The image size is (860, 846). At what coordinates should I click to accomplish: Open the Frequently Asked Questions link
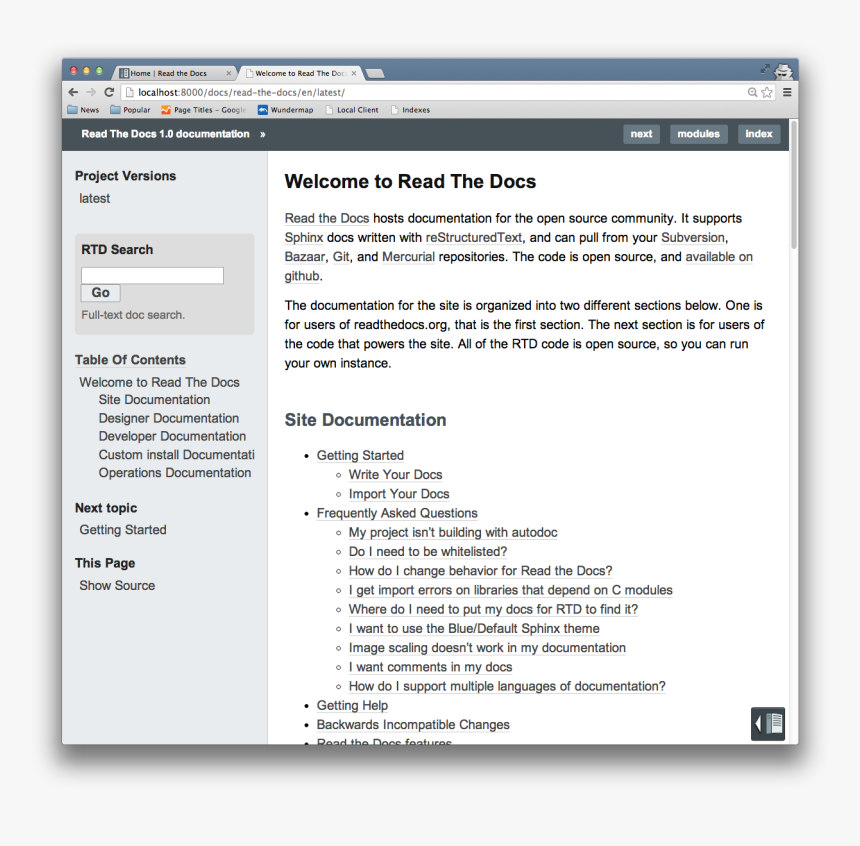pyautogui.click(x=397, y=513)
